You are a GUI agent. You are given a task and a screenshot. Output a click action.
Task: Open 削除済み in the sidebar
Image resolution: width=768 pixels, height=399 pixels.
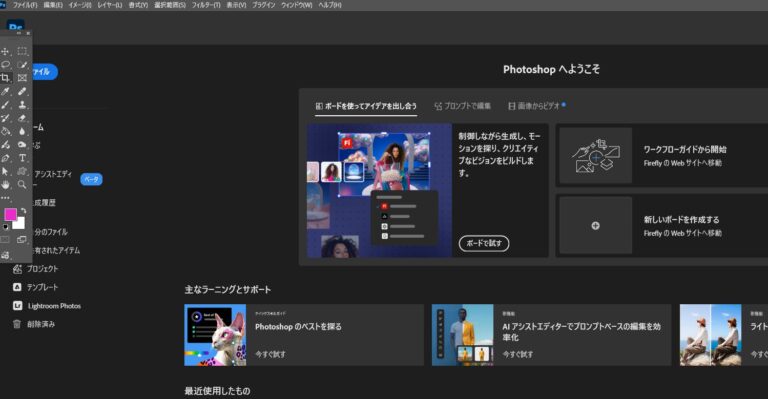click(x=34, y=324)
